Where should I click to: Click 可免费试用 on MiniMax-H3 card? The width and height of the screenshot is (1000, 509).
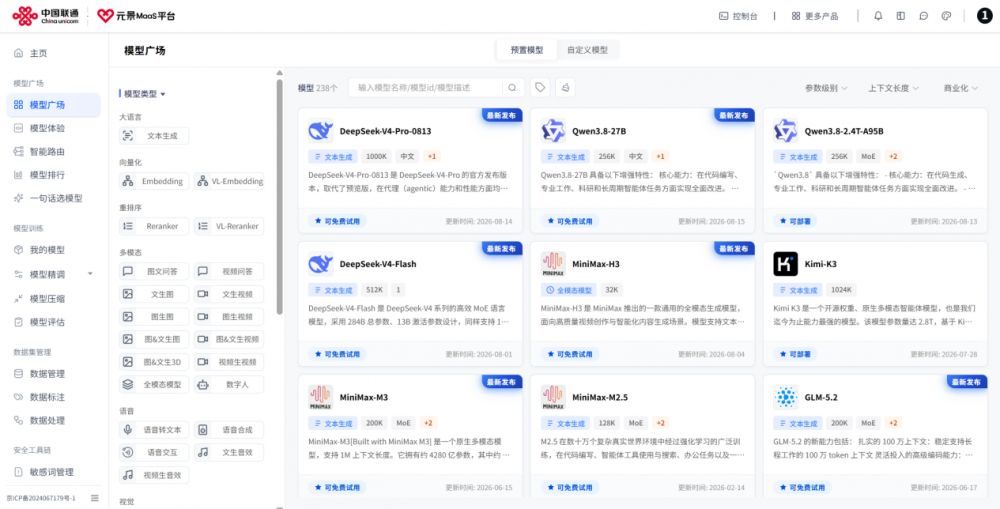click(570, 354)
